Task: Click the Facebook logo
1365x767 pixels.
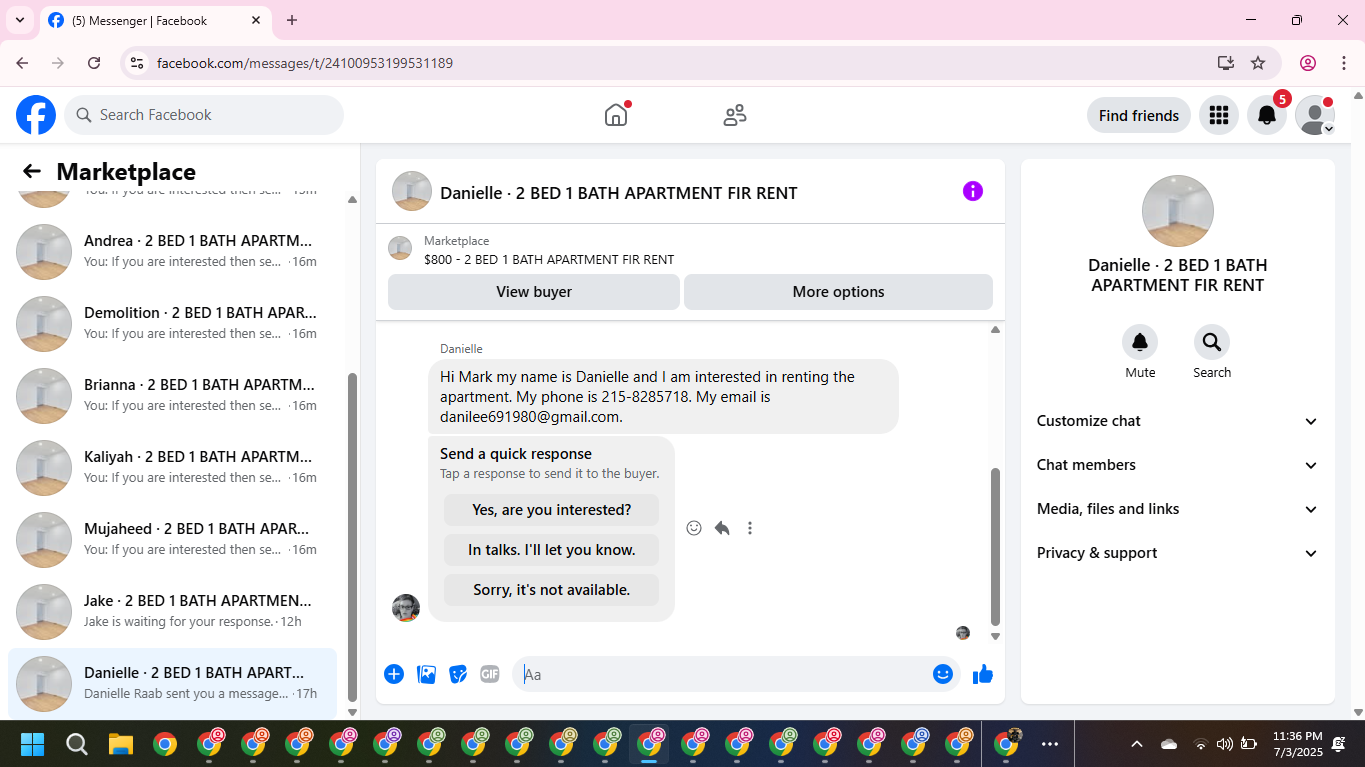Action: click(36, 115)
